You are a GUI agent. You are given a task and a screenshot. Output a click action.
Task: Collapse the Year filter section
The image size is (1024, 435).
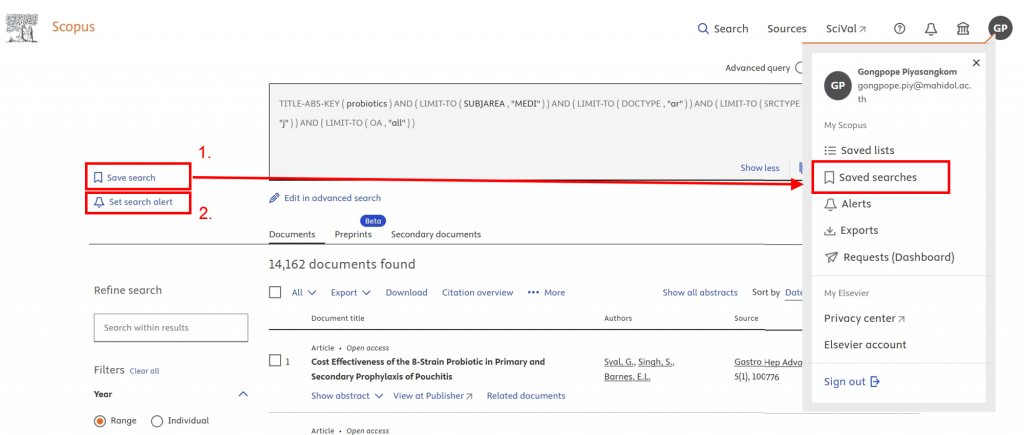point(241,394)
